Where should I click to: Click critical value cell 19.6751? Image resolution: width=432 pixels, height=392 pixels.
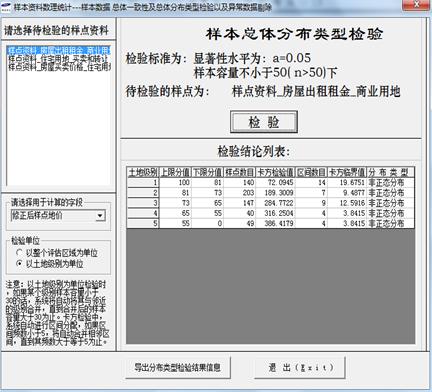(x=347, y=182)
